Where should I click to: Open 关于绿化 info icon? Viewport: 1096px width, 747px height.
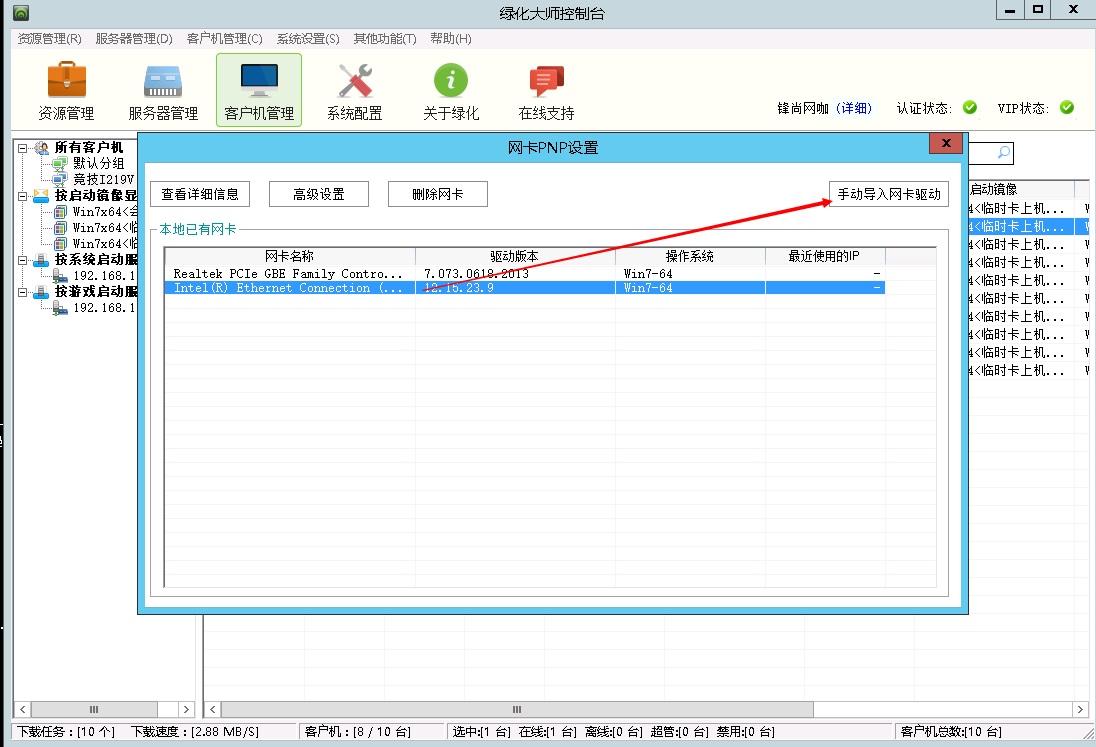(x=451, y=82)
